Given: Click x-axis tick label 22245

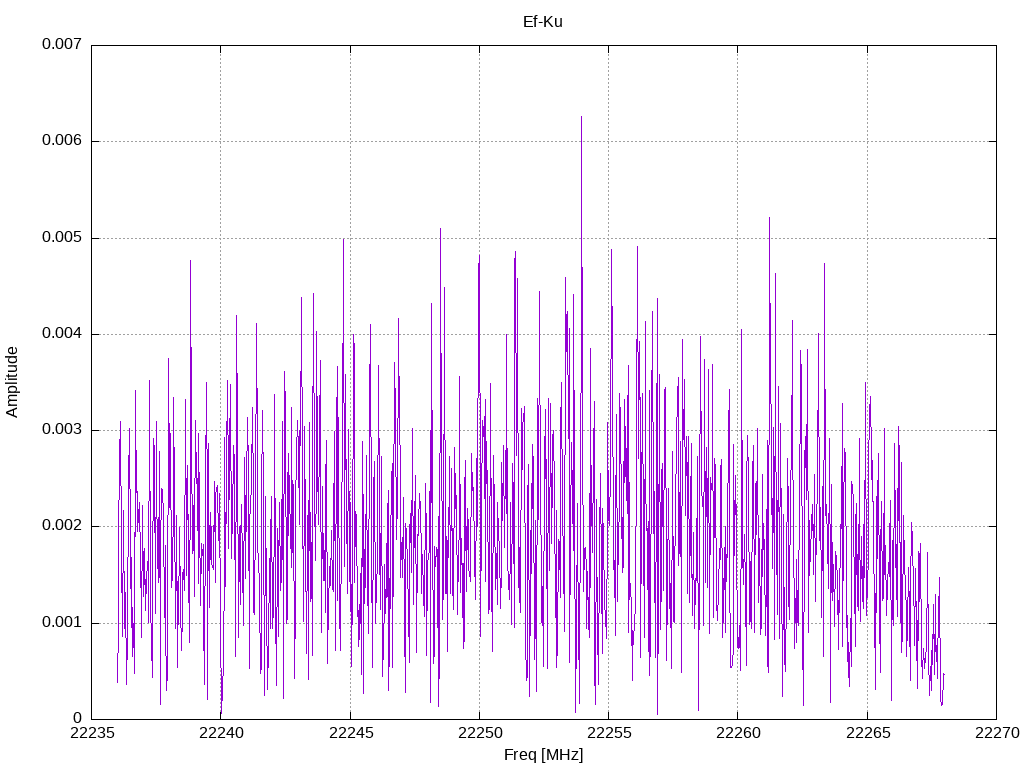Looking at the screenshot, I should 351,733.
